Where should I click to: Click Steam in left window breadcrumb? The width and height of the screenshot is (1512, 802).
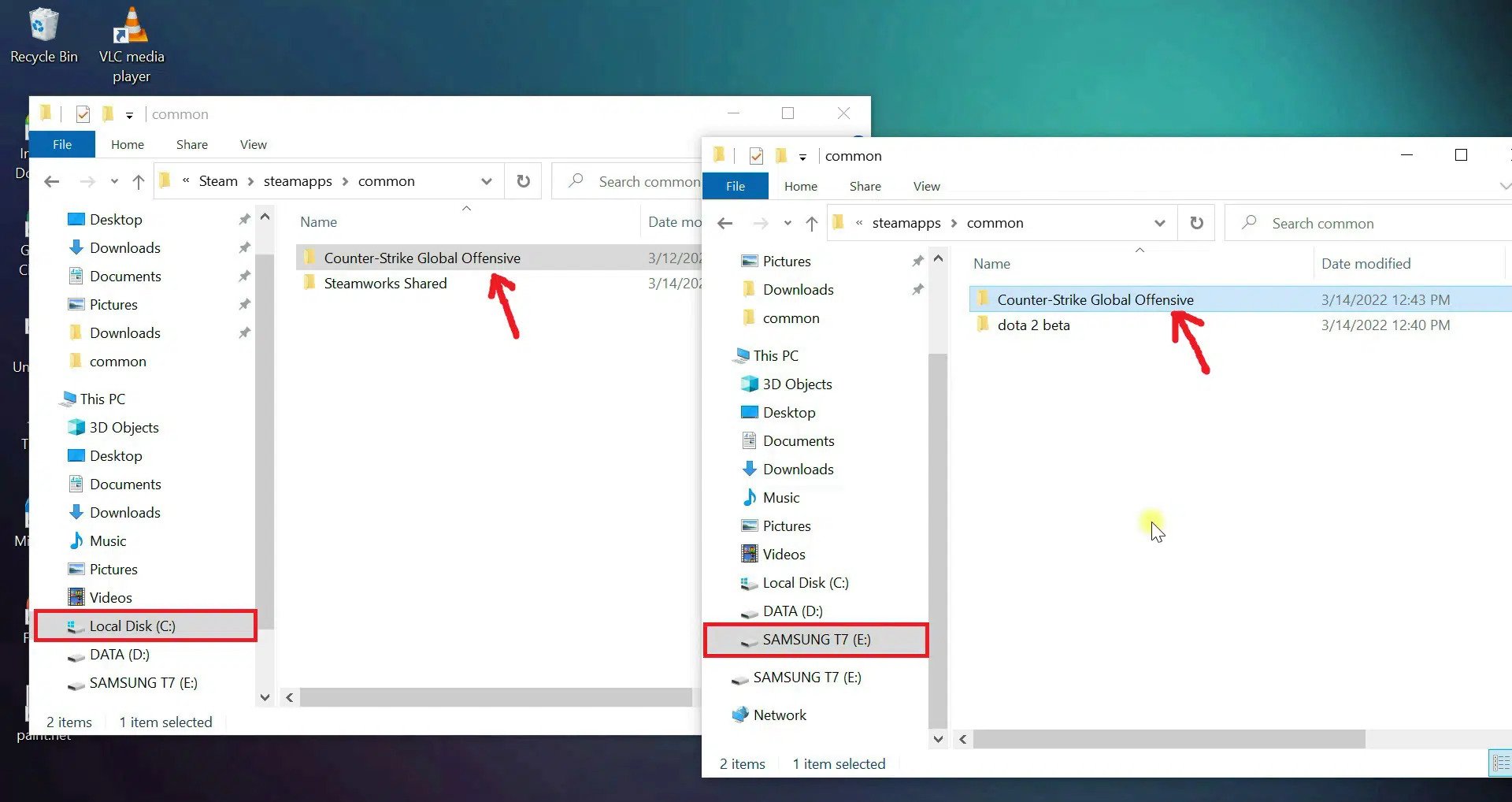tap(218, 181)
